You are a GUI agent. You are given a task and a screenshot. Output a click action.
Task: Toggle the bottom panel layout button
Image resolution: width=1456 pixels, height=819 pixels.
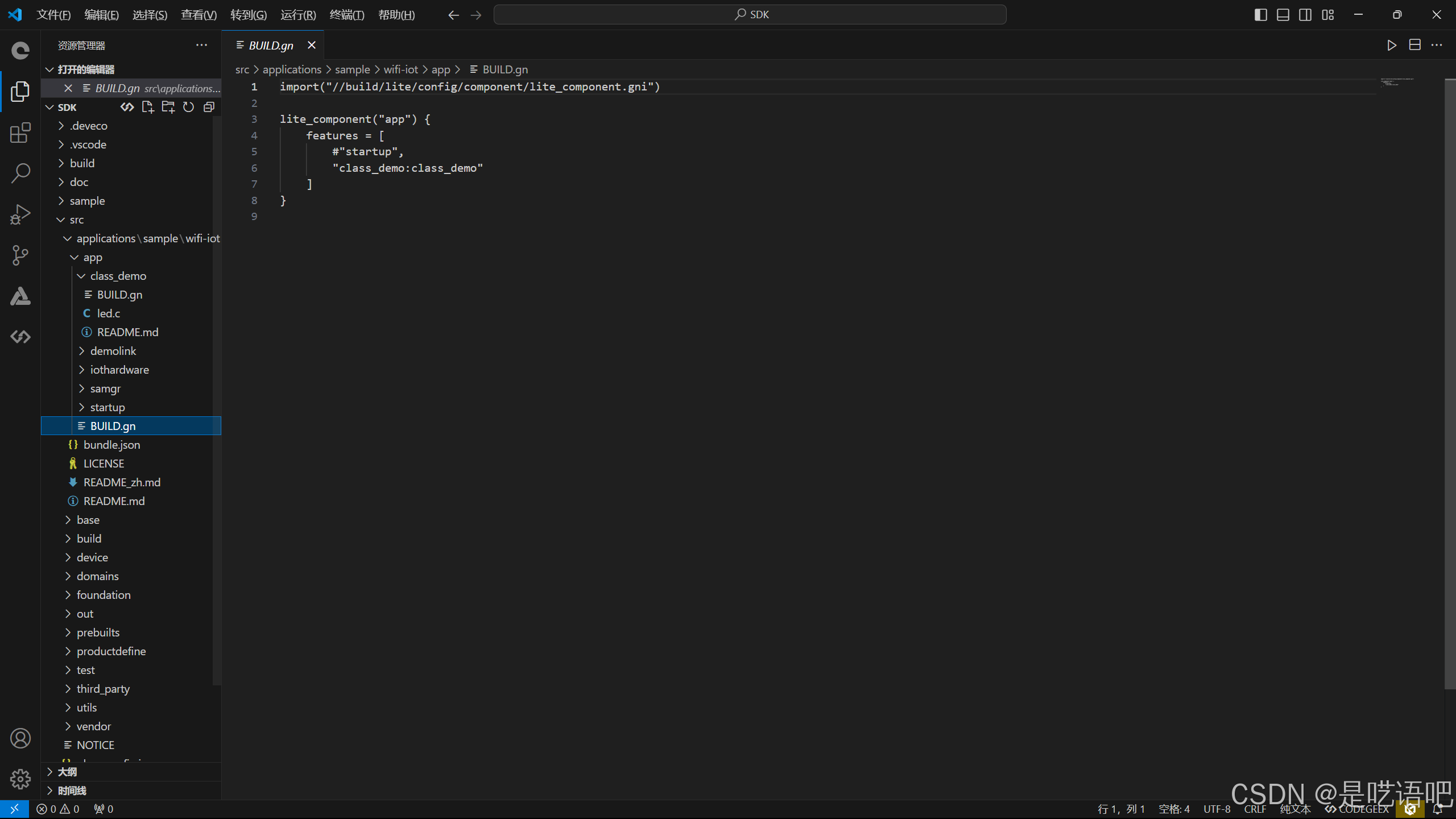coord(1283,15)
